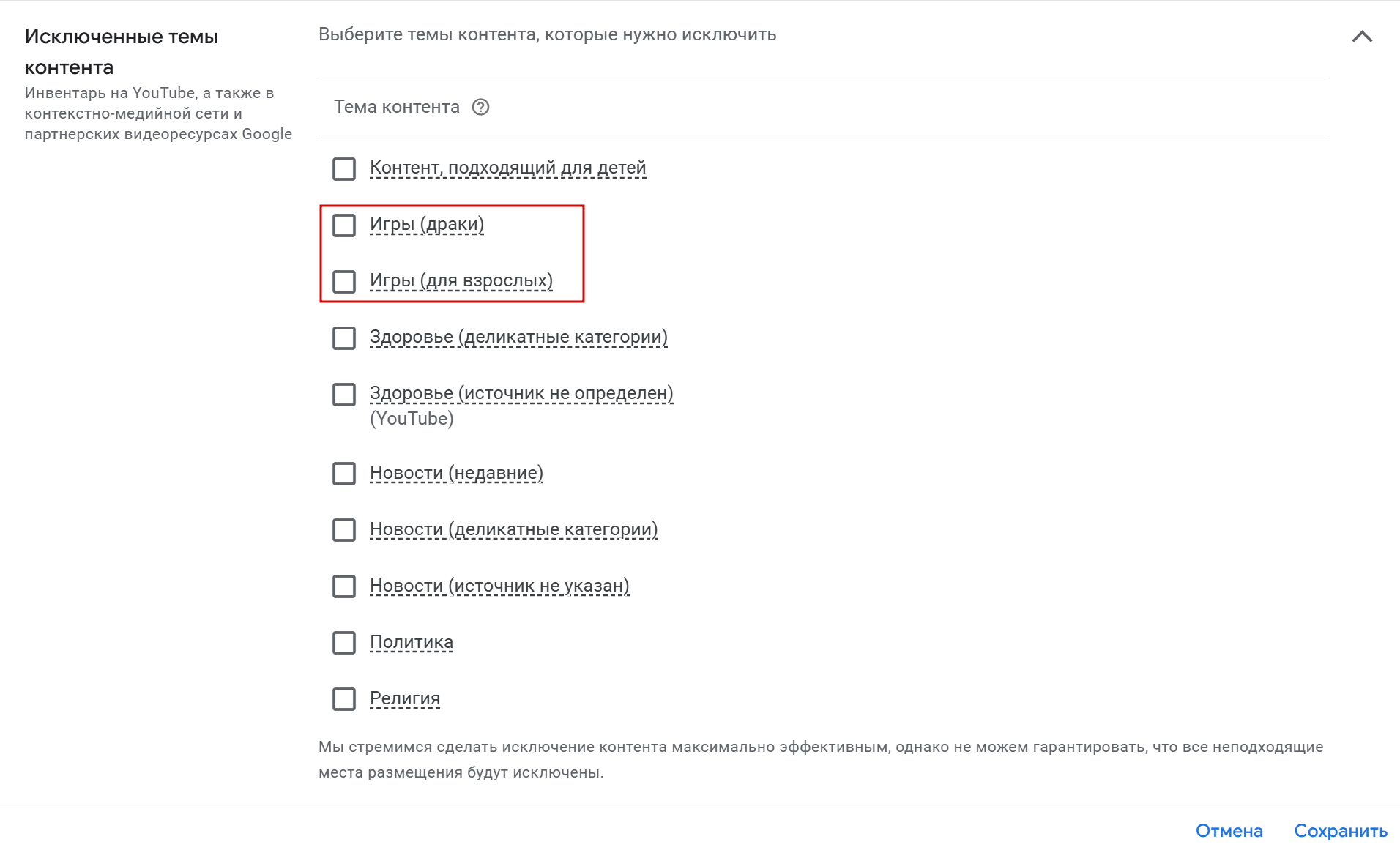This screenshot has height=850, width=1400.
Task: Tick the Религия checkbox
Action: tap(344, 699)
